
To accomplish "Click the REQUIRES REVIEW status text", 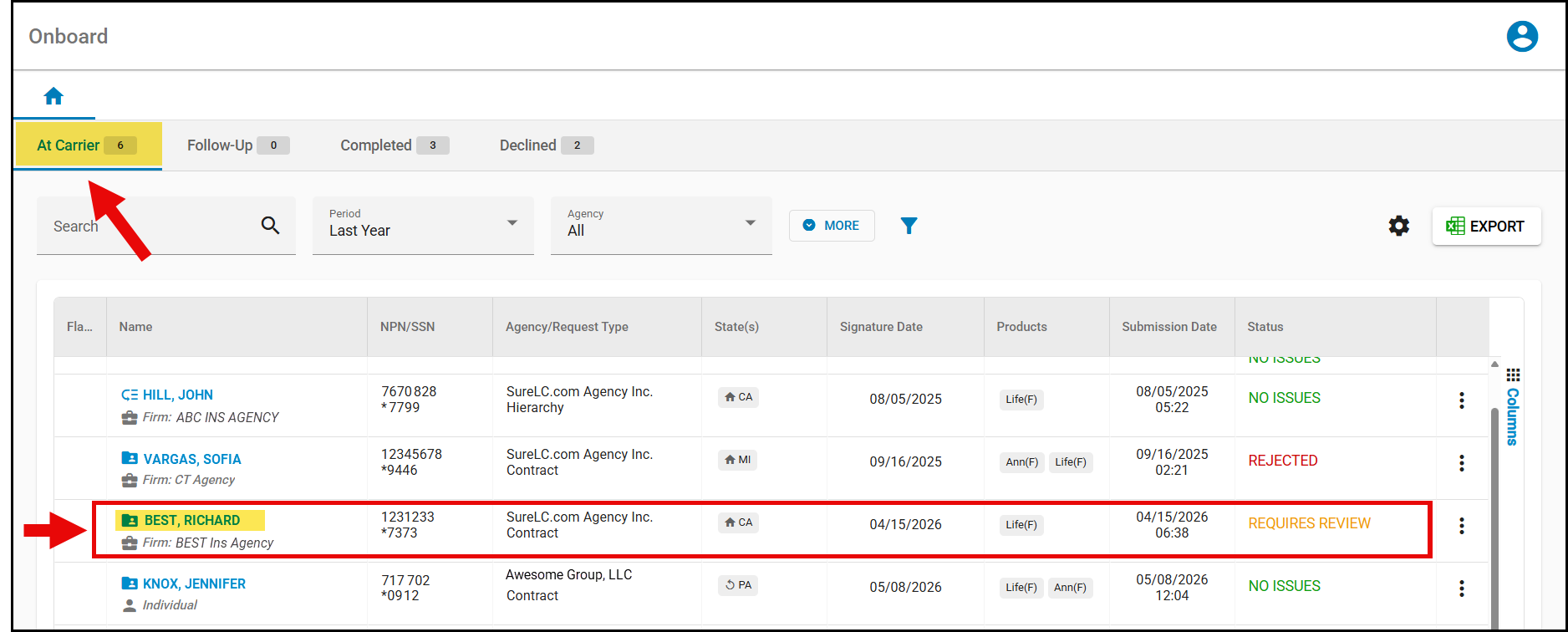I will click(1310, 523).
